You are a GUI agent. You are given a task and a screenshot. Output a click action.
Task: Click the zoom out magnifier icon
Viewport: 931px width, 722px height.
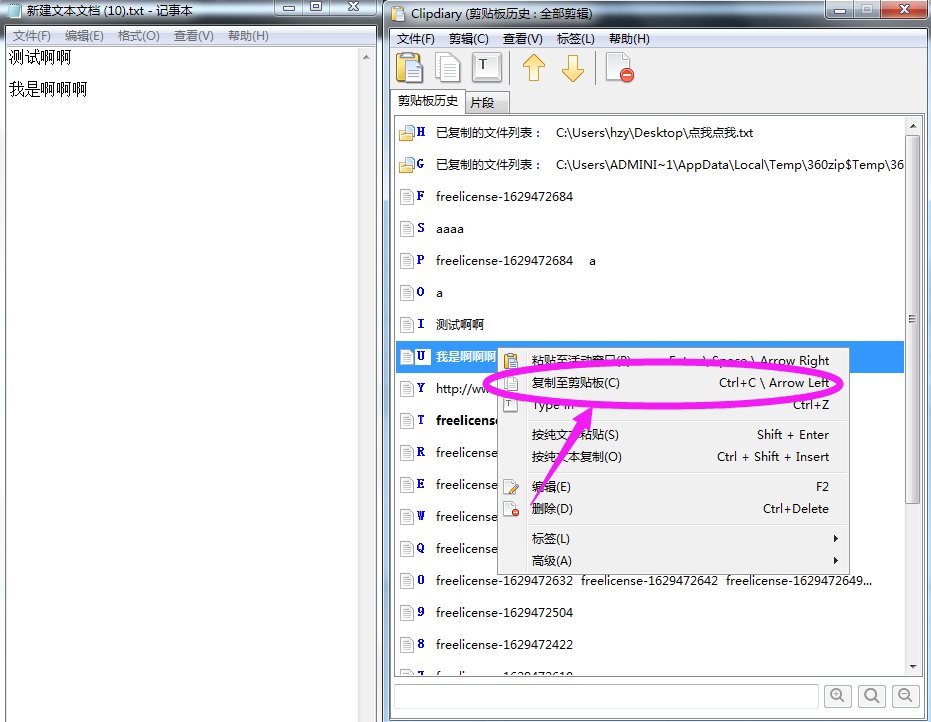click(x=905, y=696)
